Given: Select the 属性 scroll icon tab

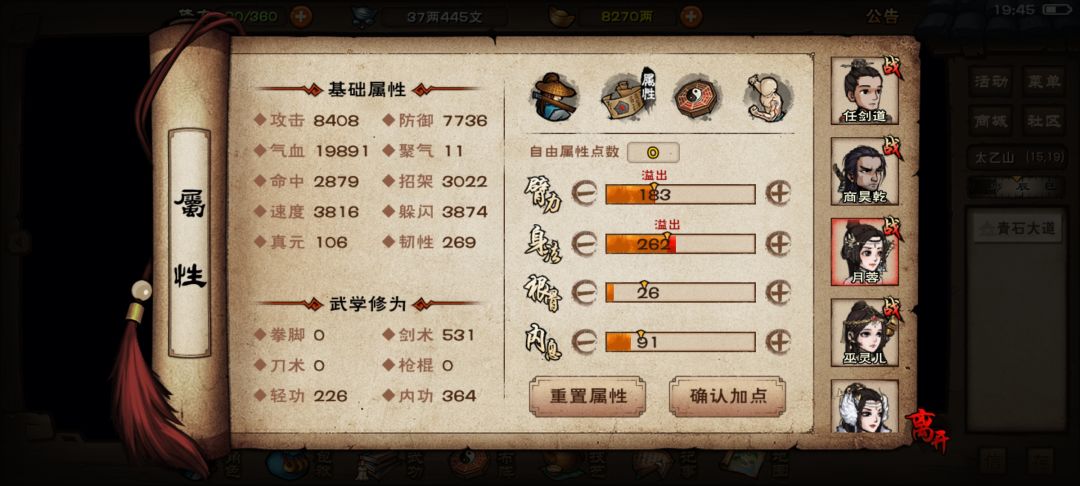Looking at the screenshot, I should click(628, 96).
